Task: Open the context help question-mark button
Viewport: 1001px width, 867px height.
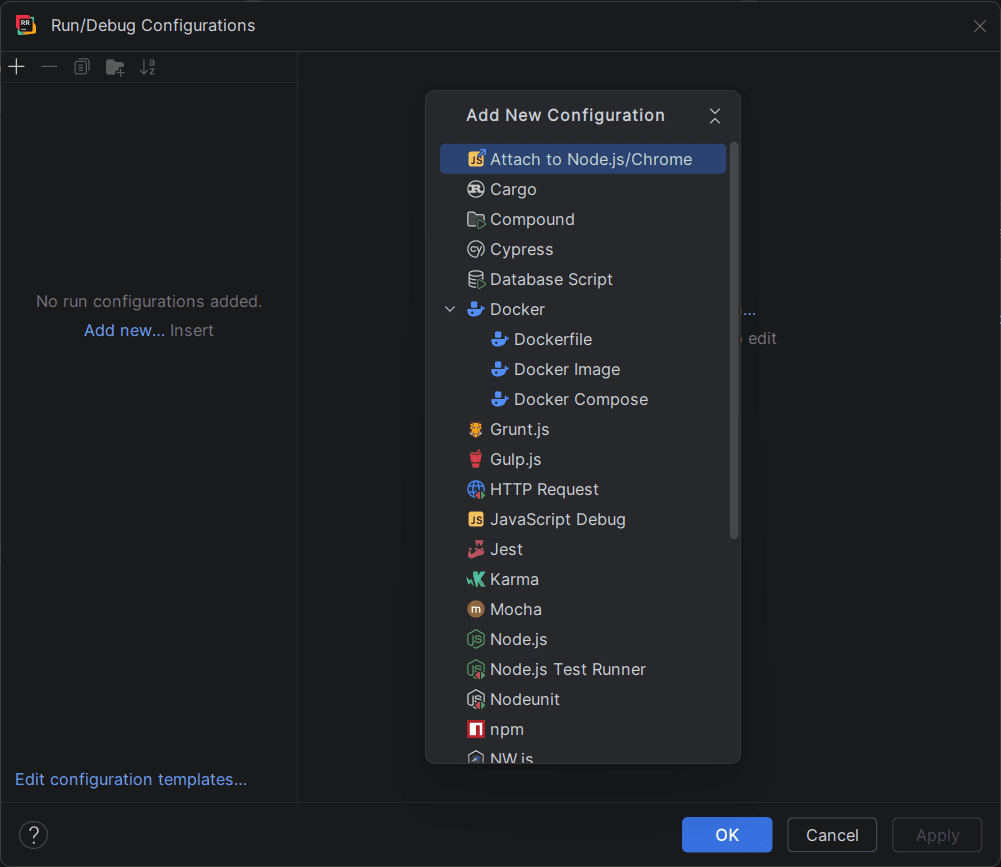Action: point(33,835)
